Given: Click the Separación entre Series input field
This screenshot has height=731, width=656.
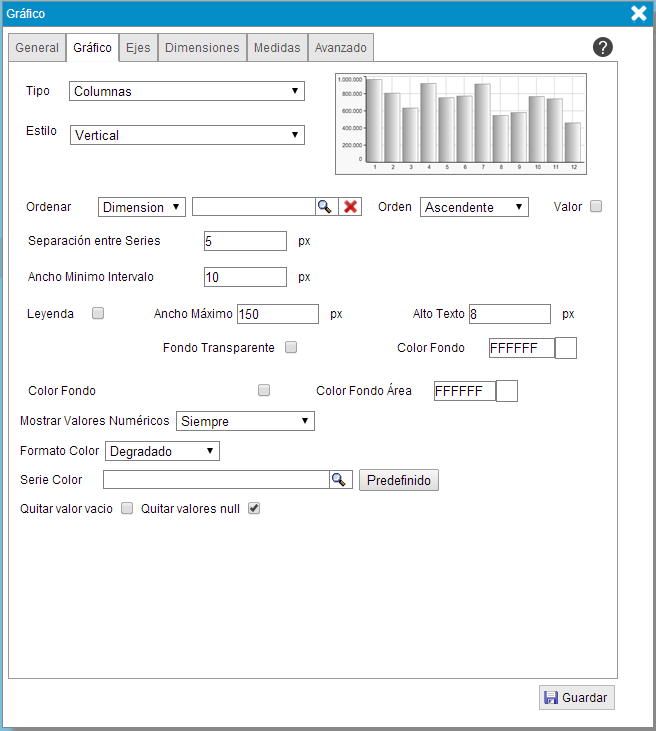Looking at the screenshot, I should click(x=245, y=241).
